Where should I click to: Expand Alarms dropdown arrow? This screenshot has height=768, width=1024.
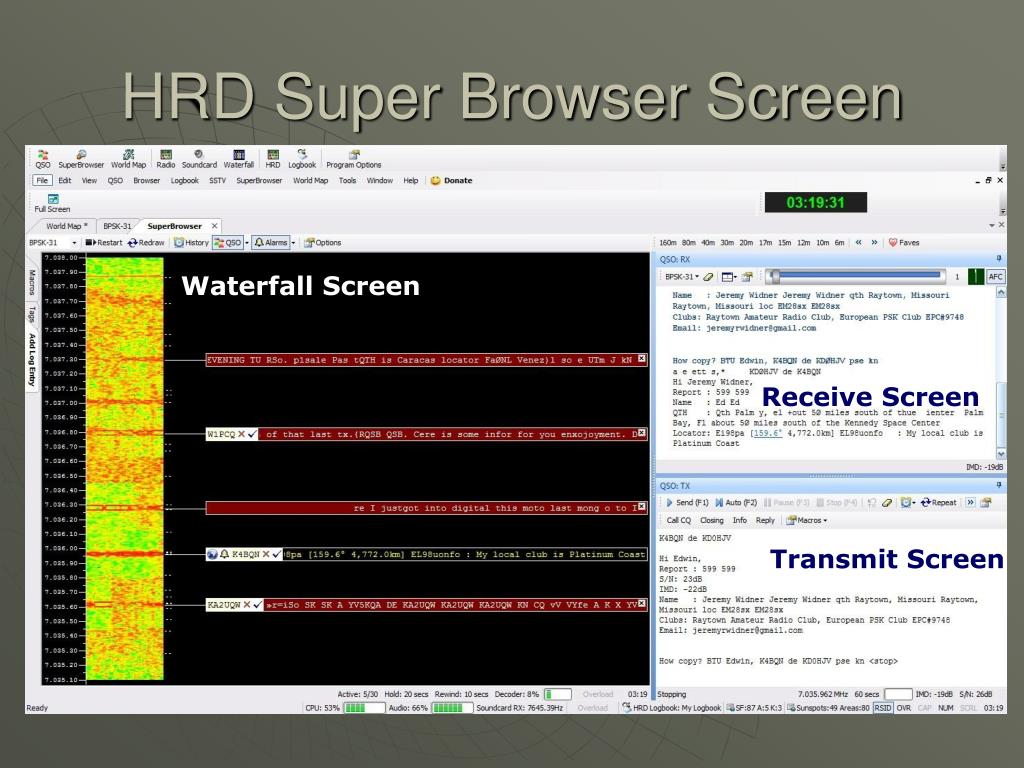click(x=293, y=242)
